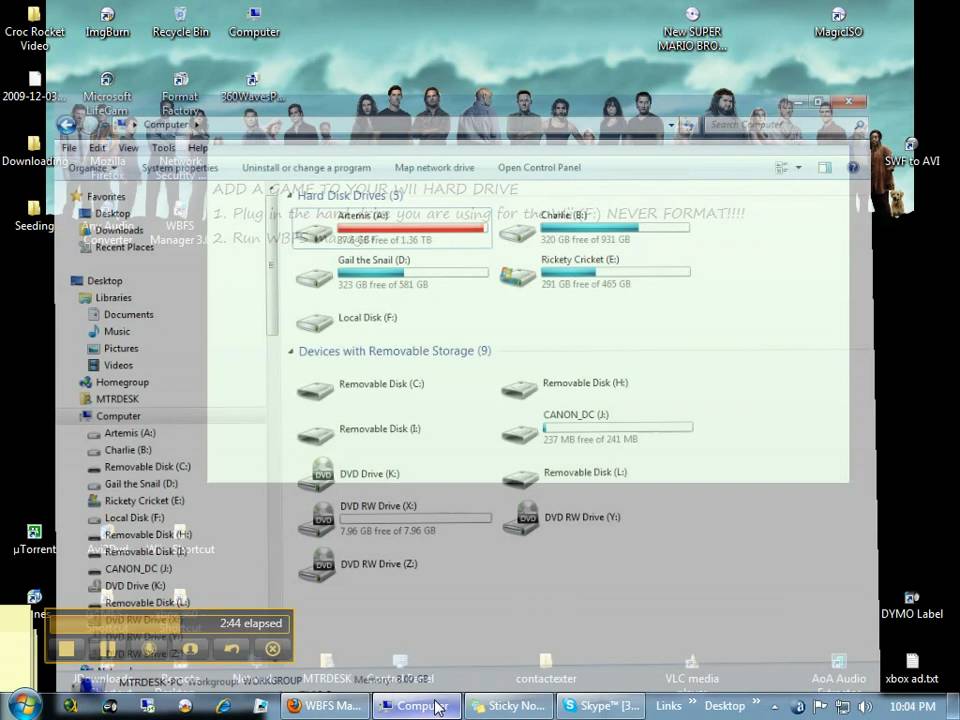Click Uninstall or change a program
This screenshot has height=720, width=960.
point(306,168)
